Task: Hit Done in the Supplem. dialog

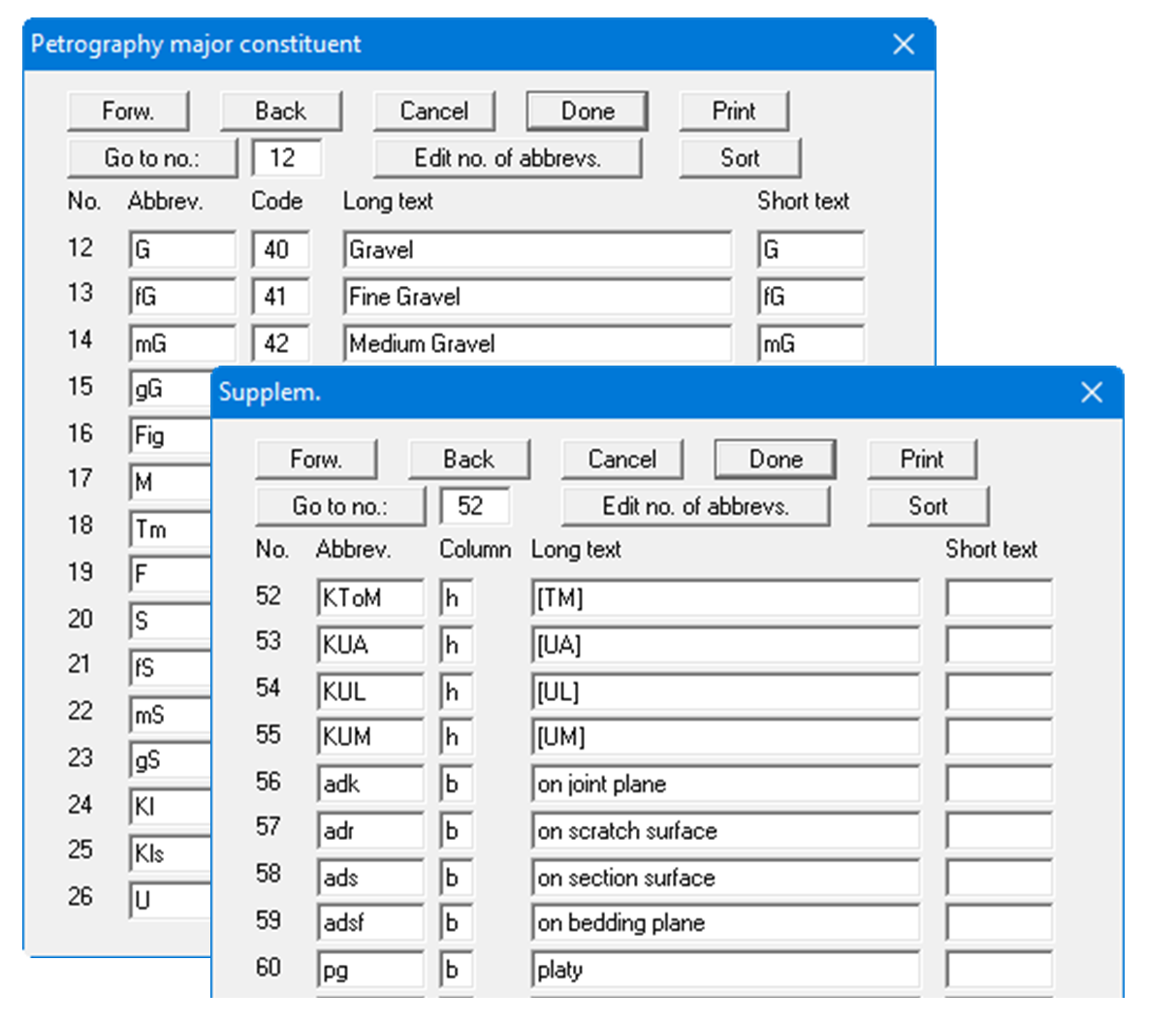Action: point(775,460)
